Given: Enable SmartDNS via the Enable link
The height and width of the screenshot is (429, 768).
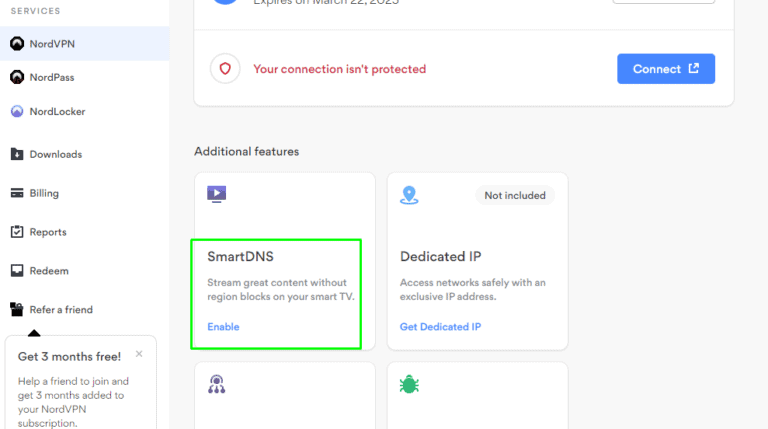Looking at the screenshot, I should pos(223,327).
